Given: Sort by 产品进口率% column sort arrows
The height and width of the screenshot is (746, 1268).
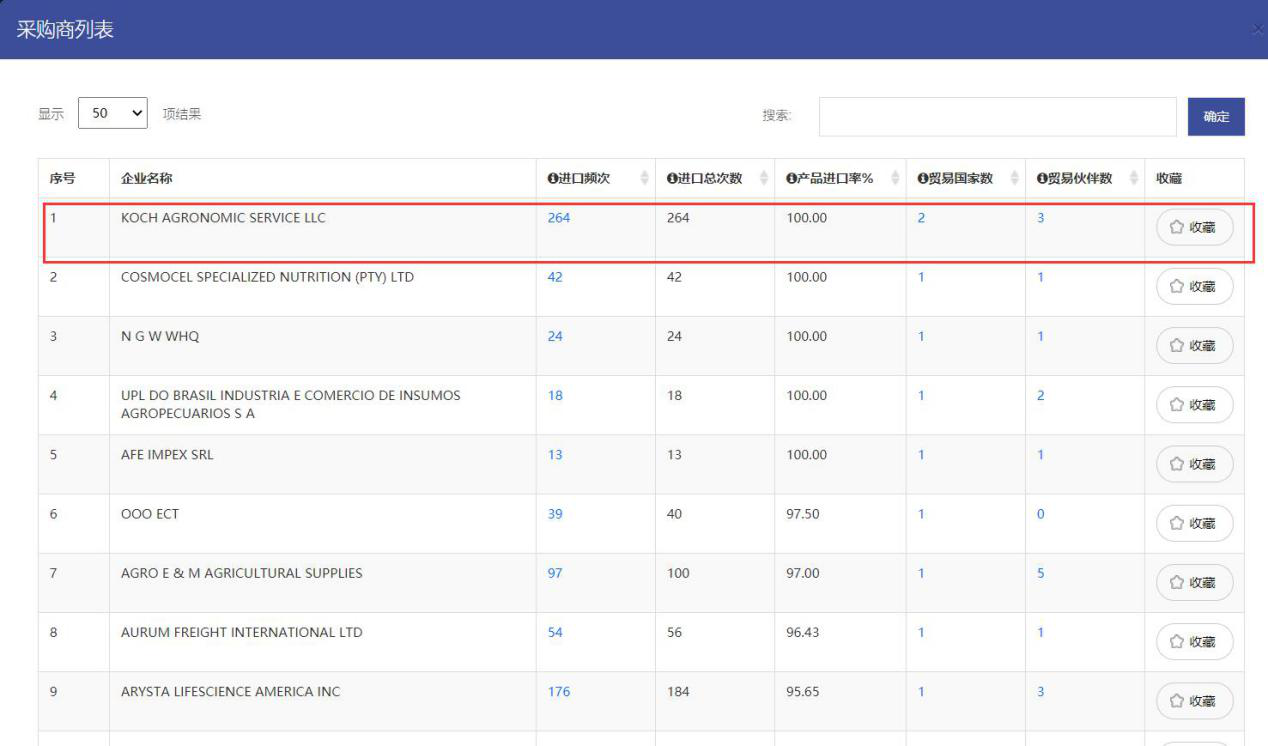Looking at the screenshot, I should point(895,179).
